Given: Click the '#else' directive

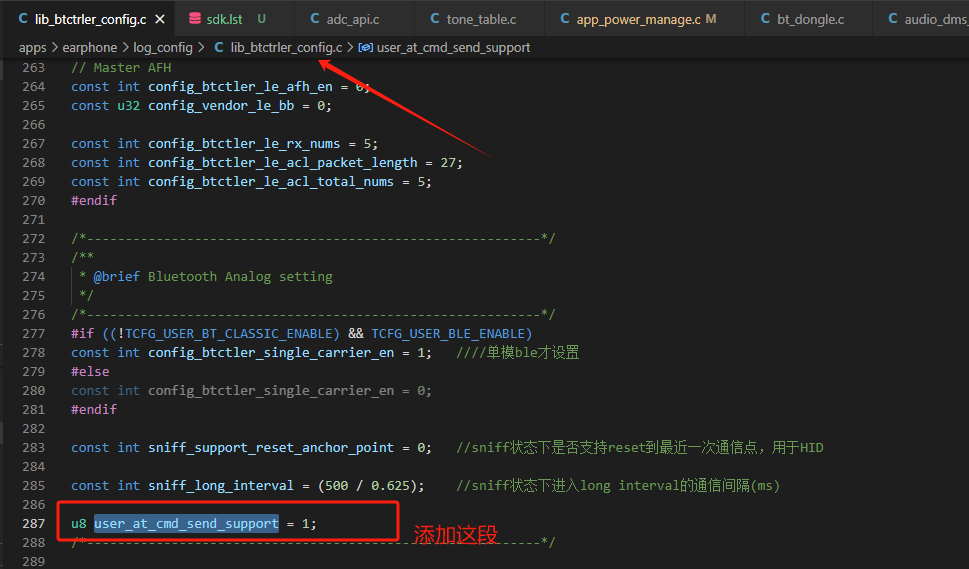Looking at the screenshot, I should tap(90, 371).
